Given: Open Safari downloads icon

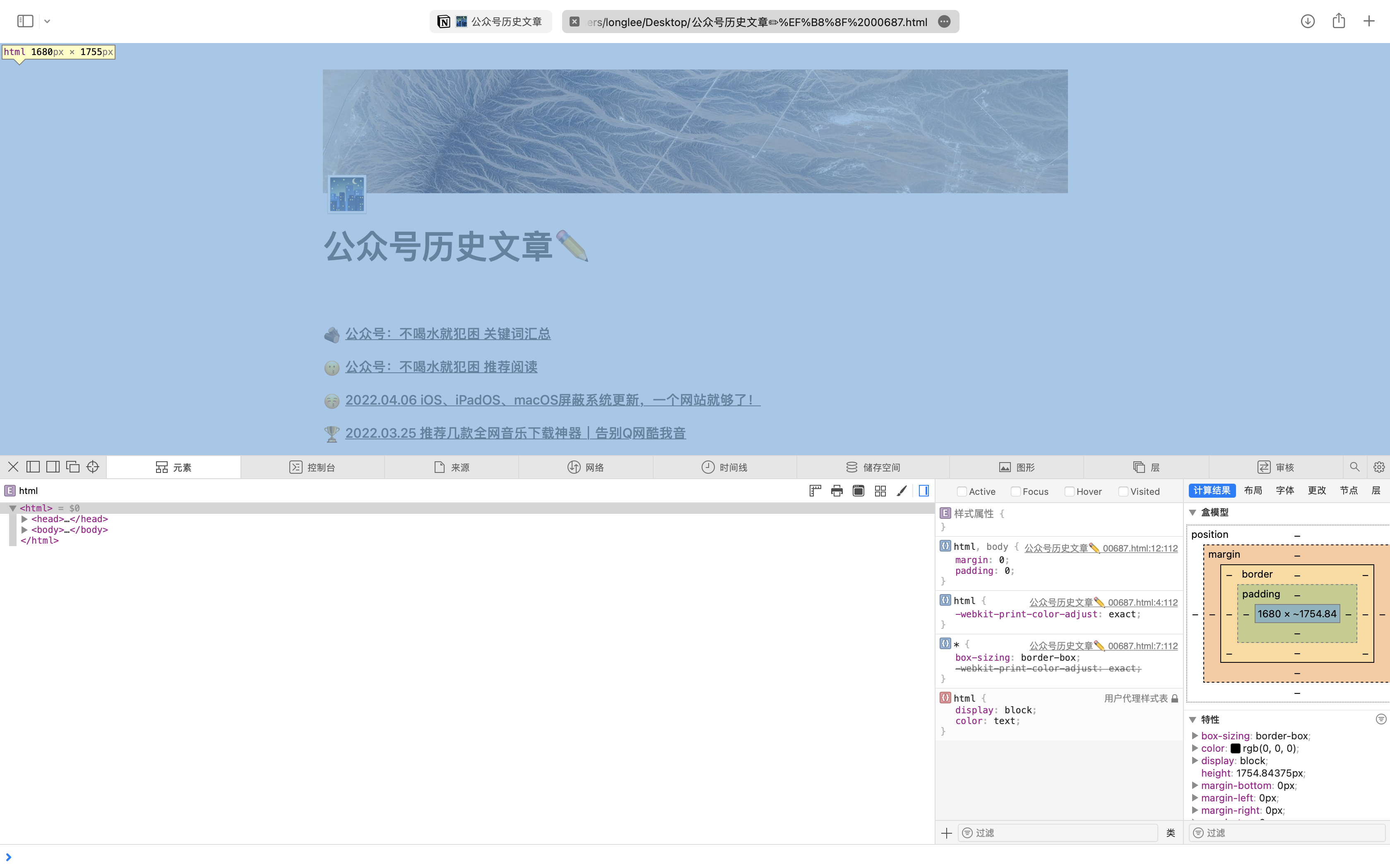Looking at the screenshot, I should [x=1307, y=21].
